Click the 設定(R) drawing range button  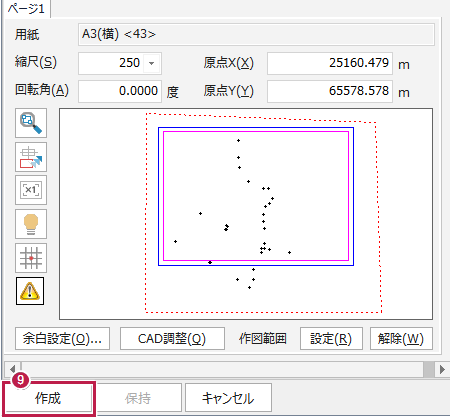[x=331, y=339]
